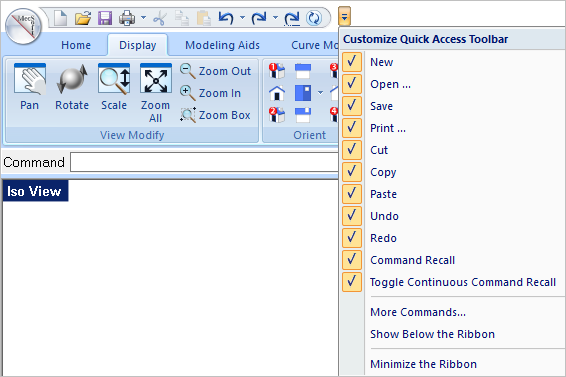Click Zoom In in View Modify group

click(210, 93)
